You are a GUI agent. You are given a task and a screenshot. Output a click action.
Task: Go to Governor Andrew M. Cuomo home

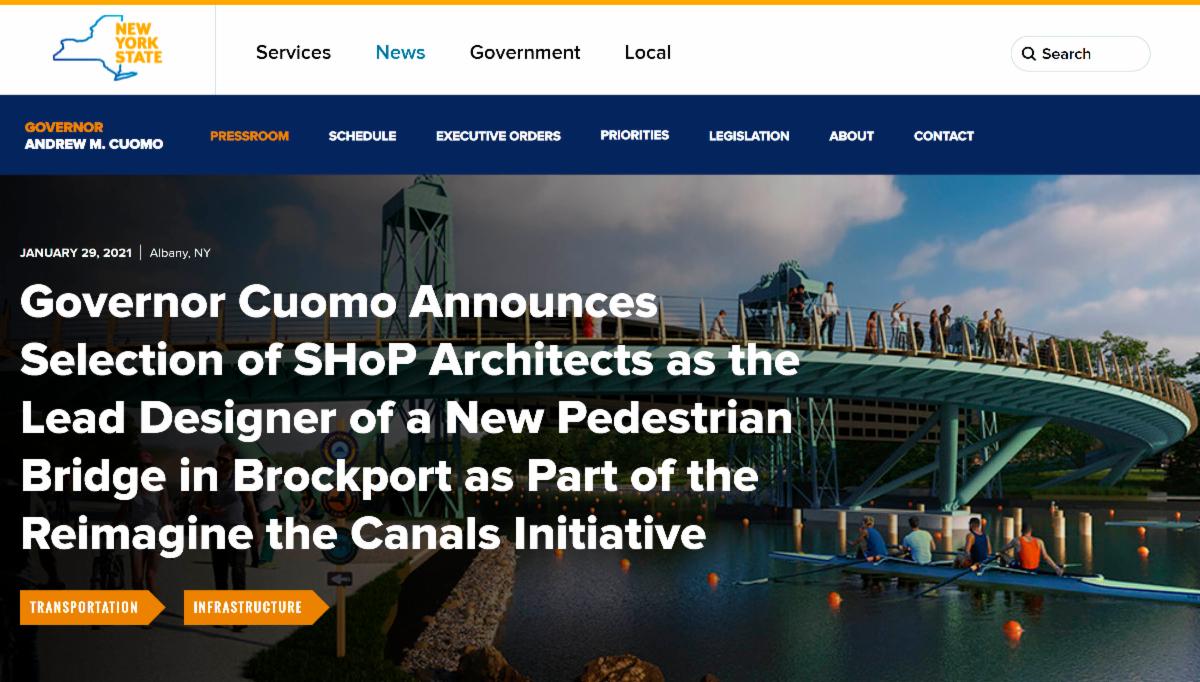94,136
